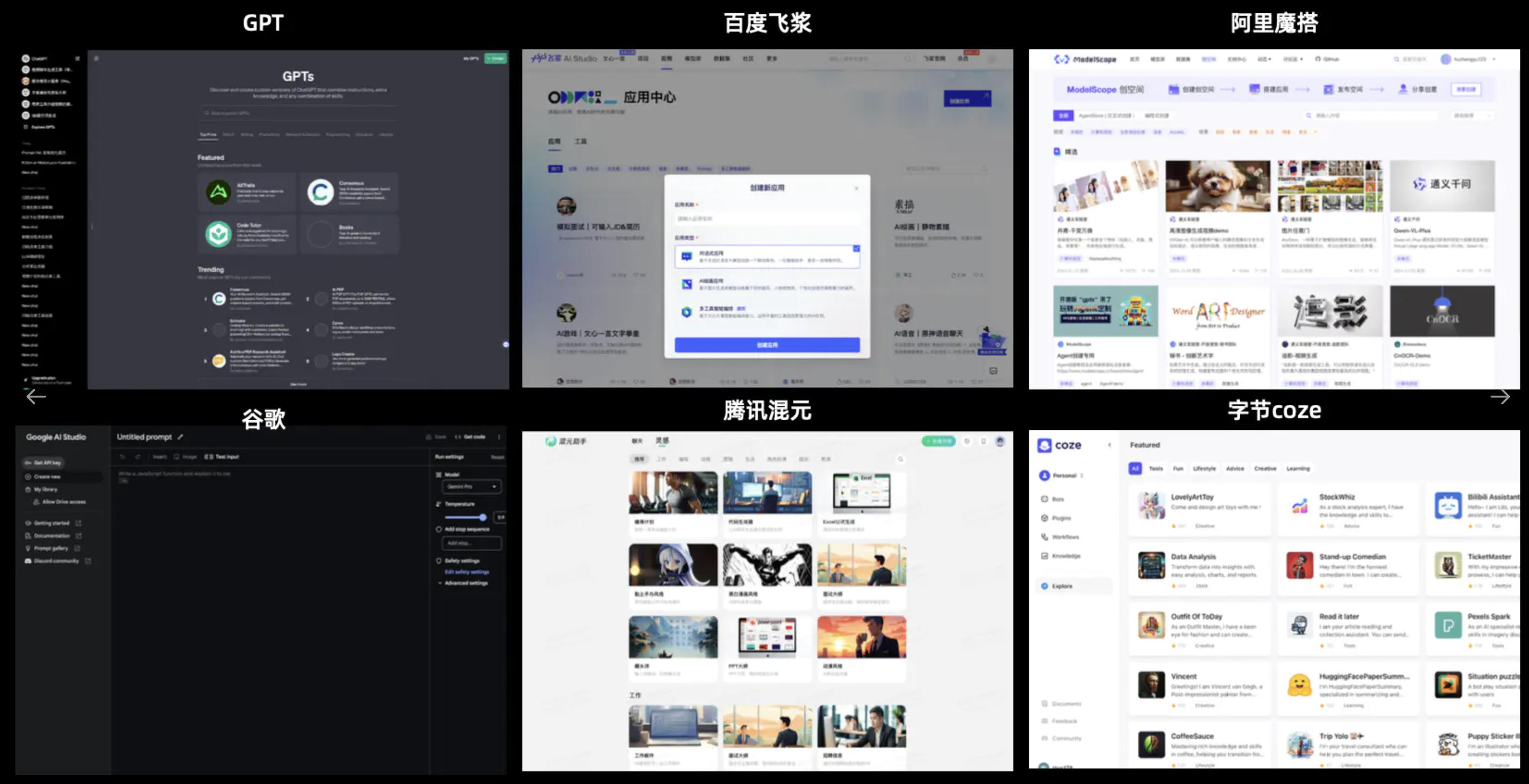Click the feedback chat icon in Baidu page corner

tap(993, 371)
